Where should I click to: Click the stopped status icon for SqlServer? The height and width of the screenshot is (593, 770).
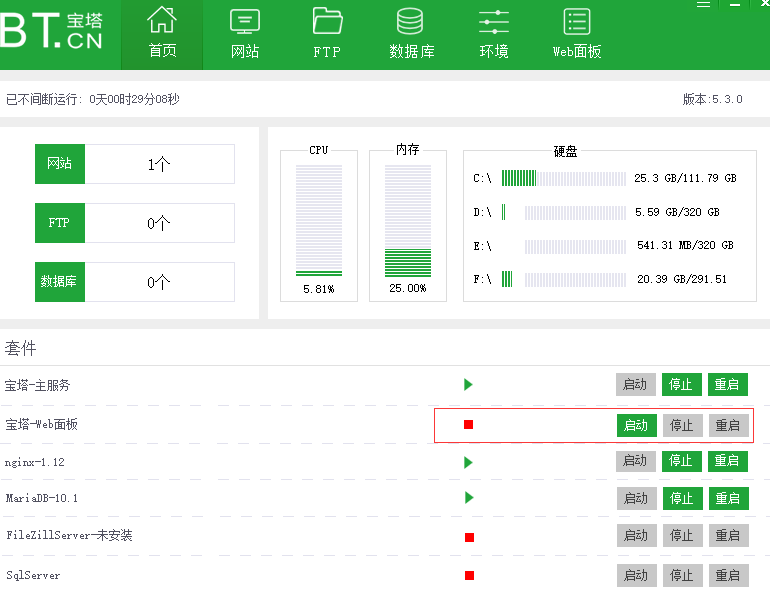tap(469, 575)
